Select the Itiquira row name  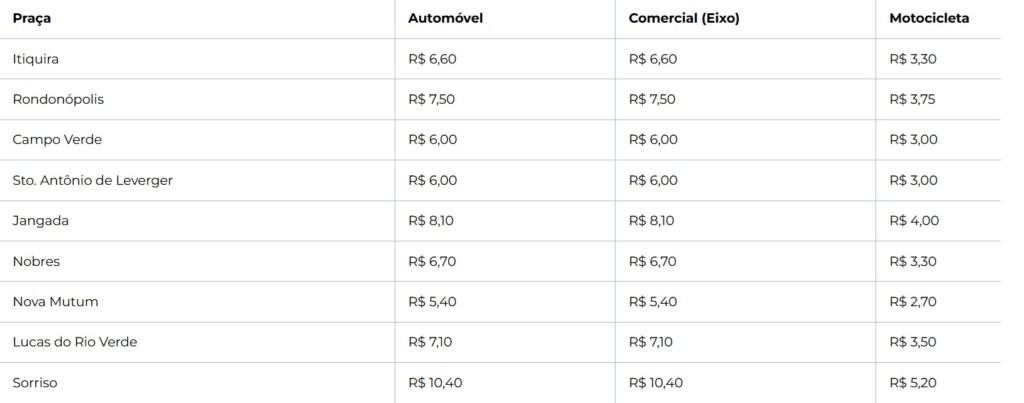pyautogui.click(x=36, y=59)
